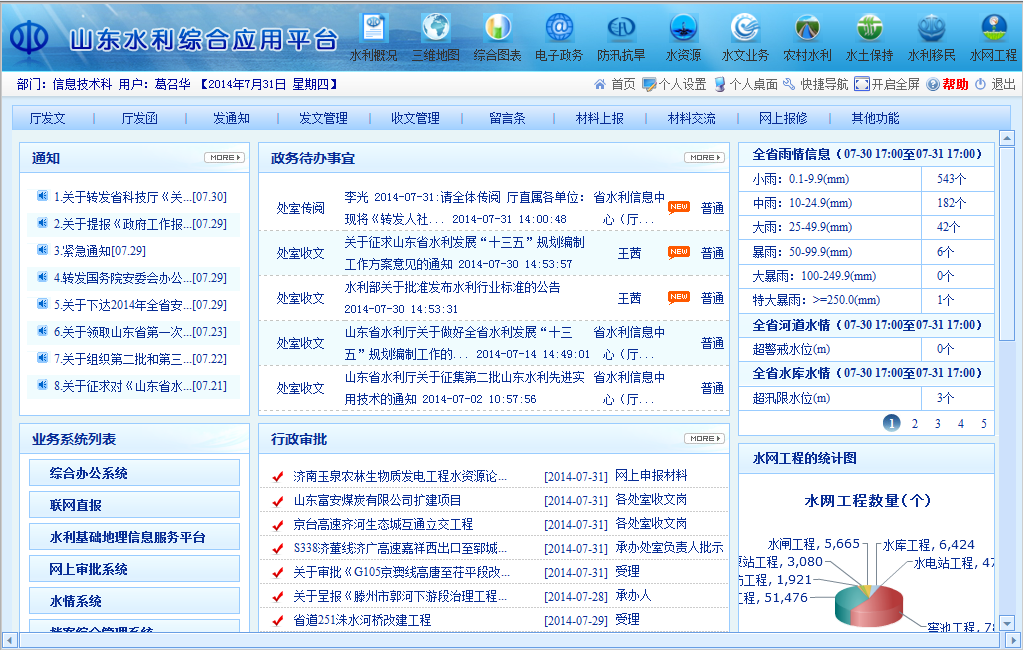
Task: Open the 农村水利 icon
Action: pos(807,29)
